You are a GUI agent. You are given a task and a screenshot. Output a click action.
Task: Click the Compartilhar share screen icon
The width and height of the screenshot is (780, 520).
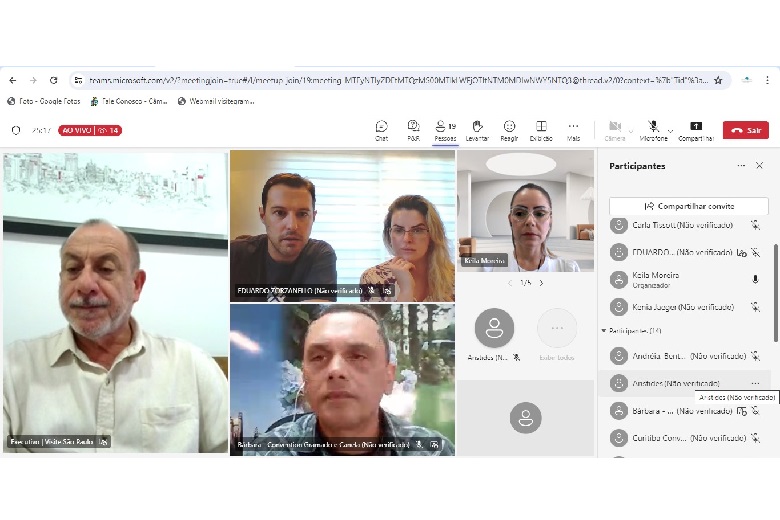[696, 129]
